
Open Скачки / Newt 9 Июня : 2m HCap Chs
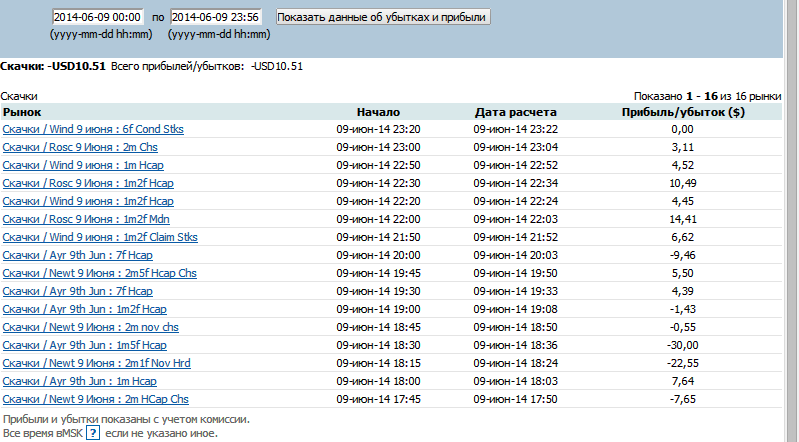pyautogui.click(x=95, y=399)
